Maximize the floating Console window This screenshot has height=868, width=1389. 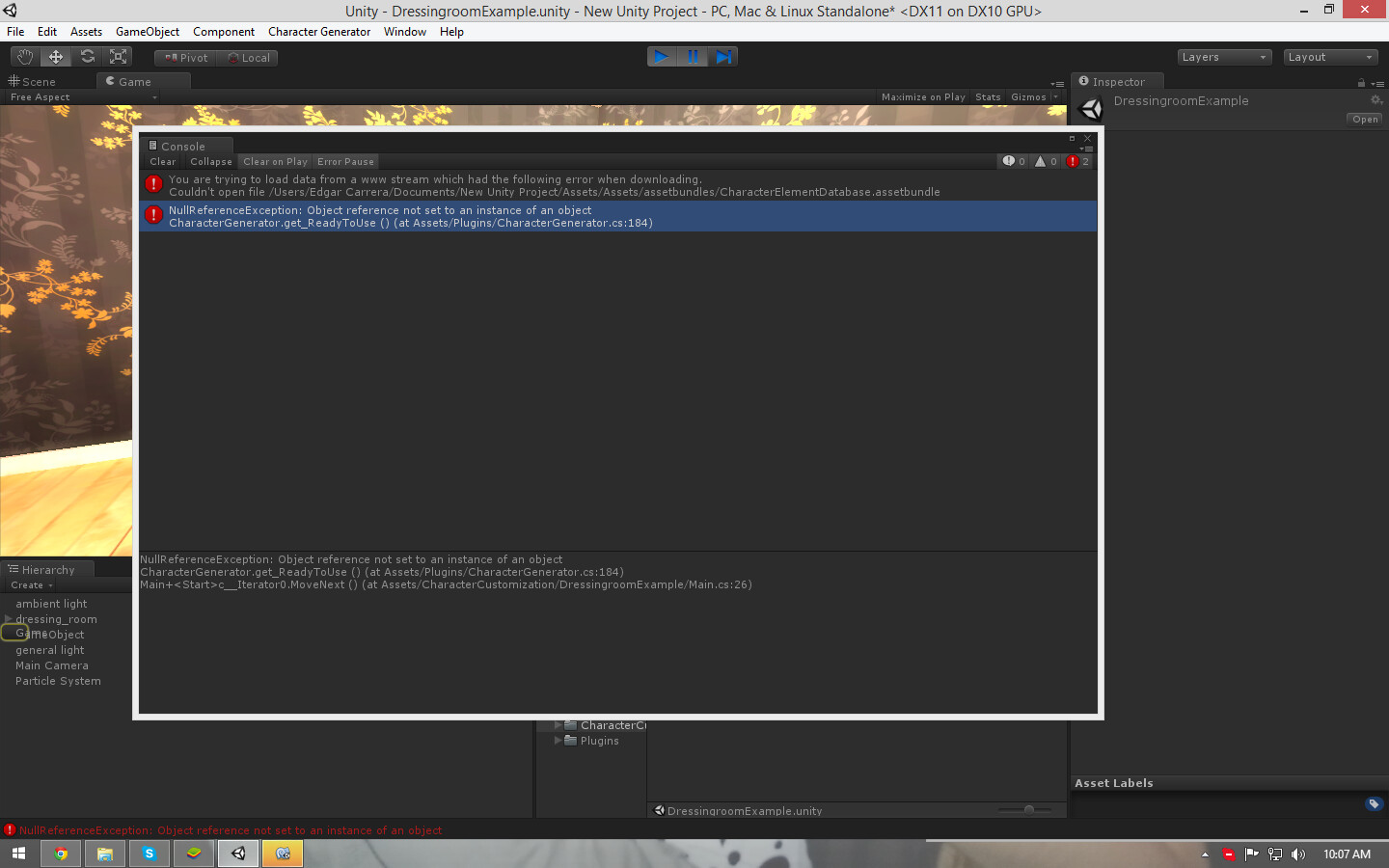click(1072, 138)
